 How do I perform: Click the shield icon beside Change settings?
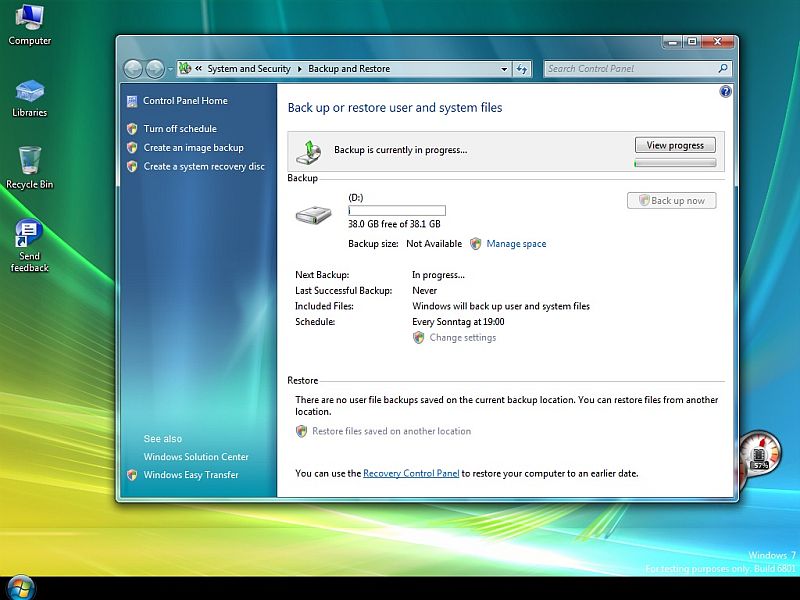point(418,338)
